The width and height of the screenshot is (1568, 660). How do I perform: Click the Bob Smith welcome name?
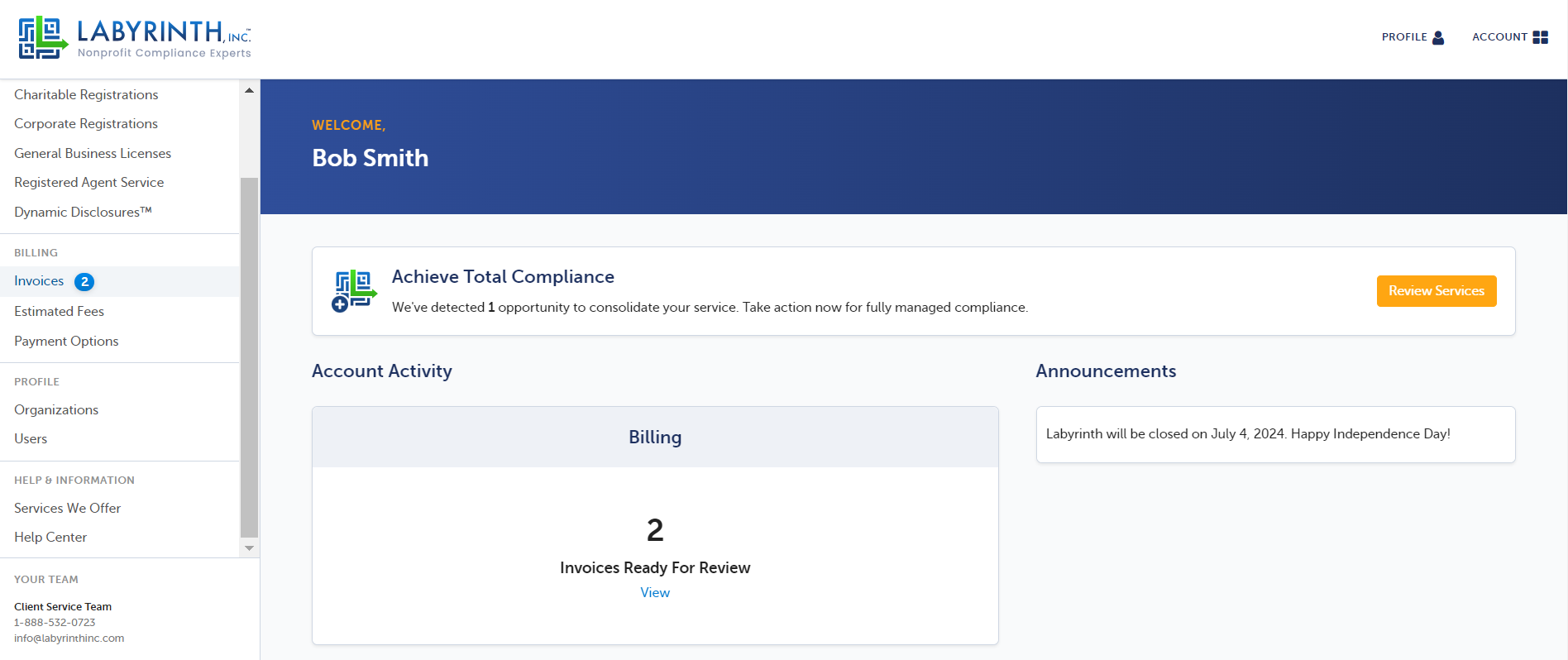click(x=370, y=158)
